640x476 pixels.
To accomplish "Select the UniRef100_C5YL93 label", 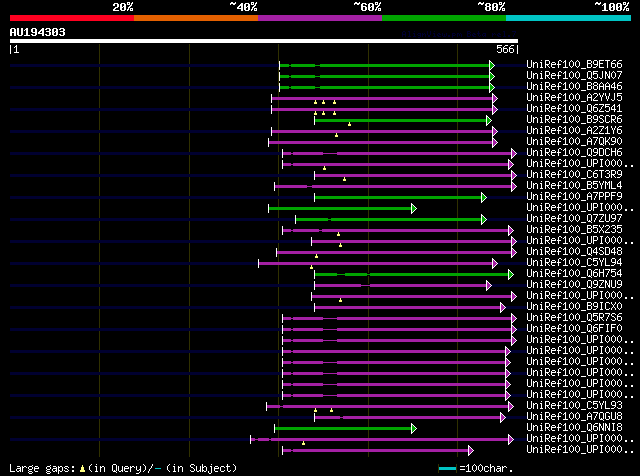I will 574,405.
